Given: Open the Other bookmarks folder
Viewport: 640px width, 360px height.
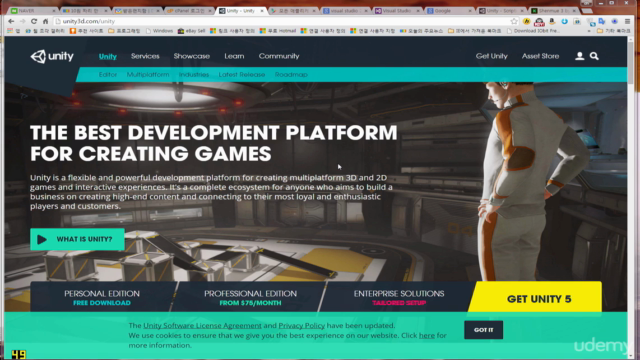Looking at the screenshot, I should coord(613,31).
